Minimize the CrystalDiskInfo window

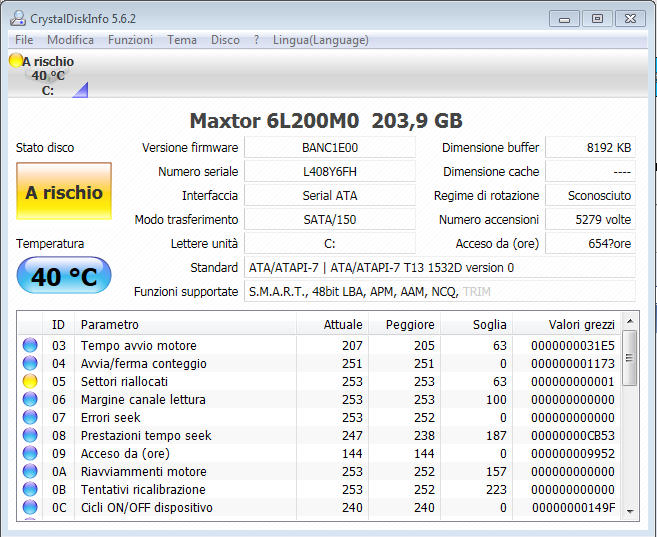[564, 19]
